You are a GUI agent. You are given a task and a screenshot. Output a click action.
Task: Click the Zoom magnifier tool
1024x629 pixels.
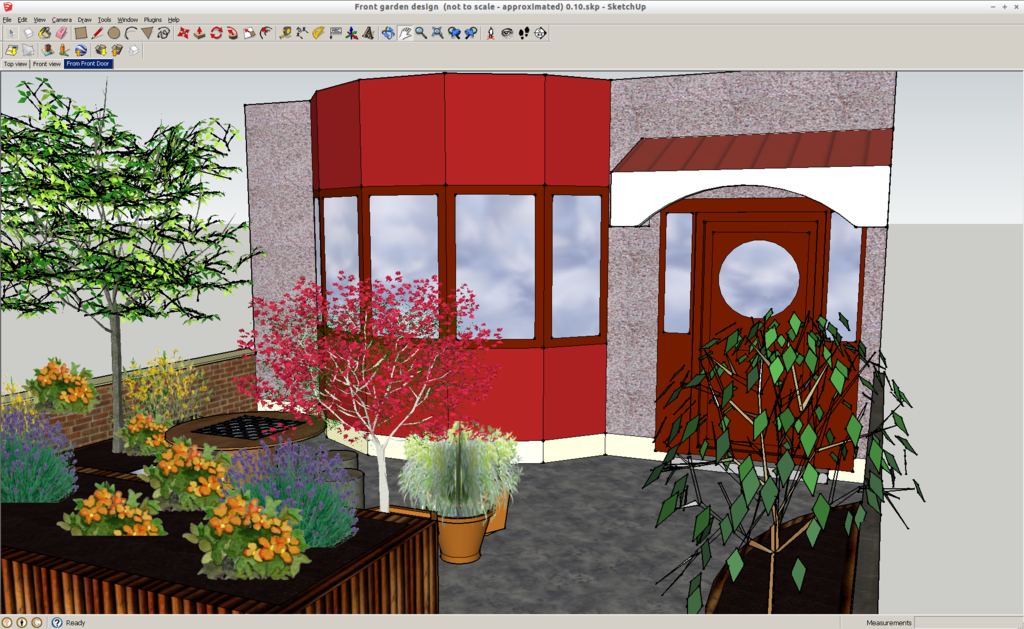(x=421, y=33)
